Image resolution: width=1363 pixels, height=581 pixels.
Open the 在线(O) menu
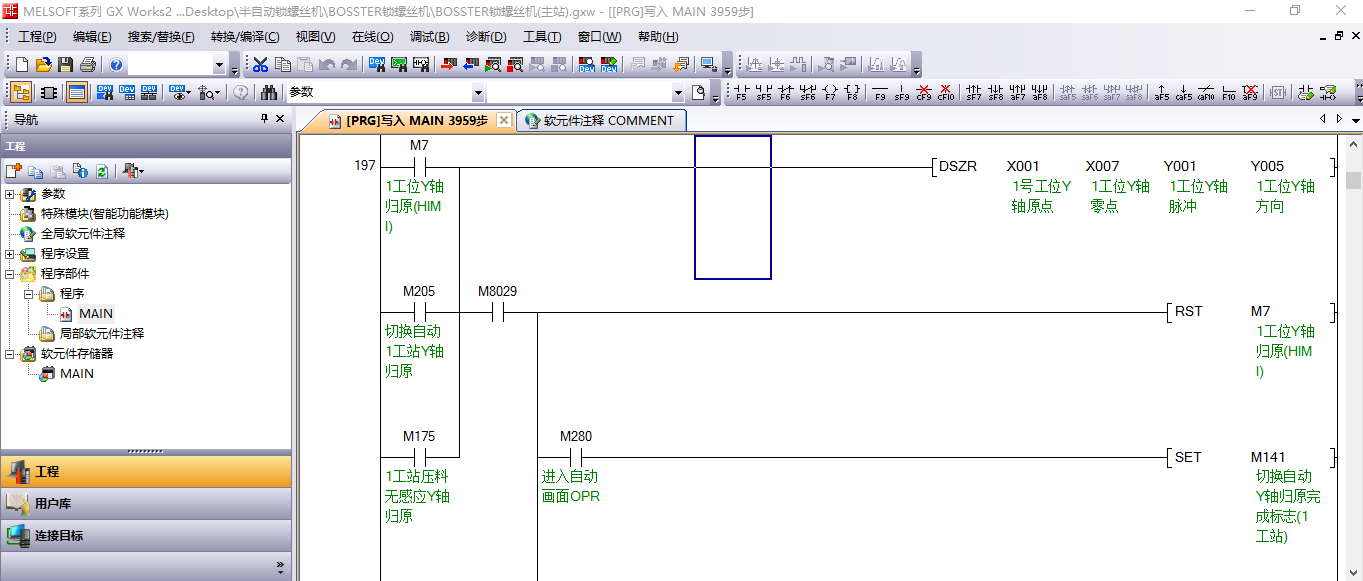coord(372,37)
